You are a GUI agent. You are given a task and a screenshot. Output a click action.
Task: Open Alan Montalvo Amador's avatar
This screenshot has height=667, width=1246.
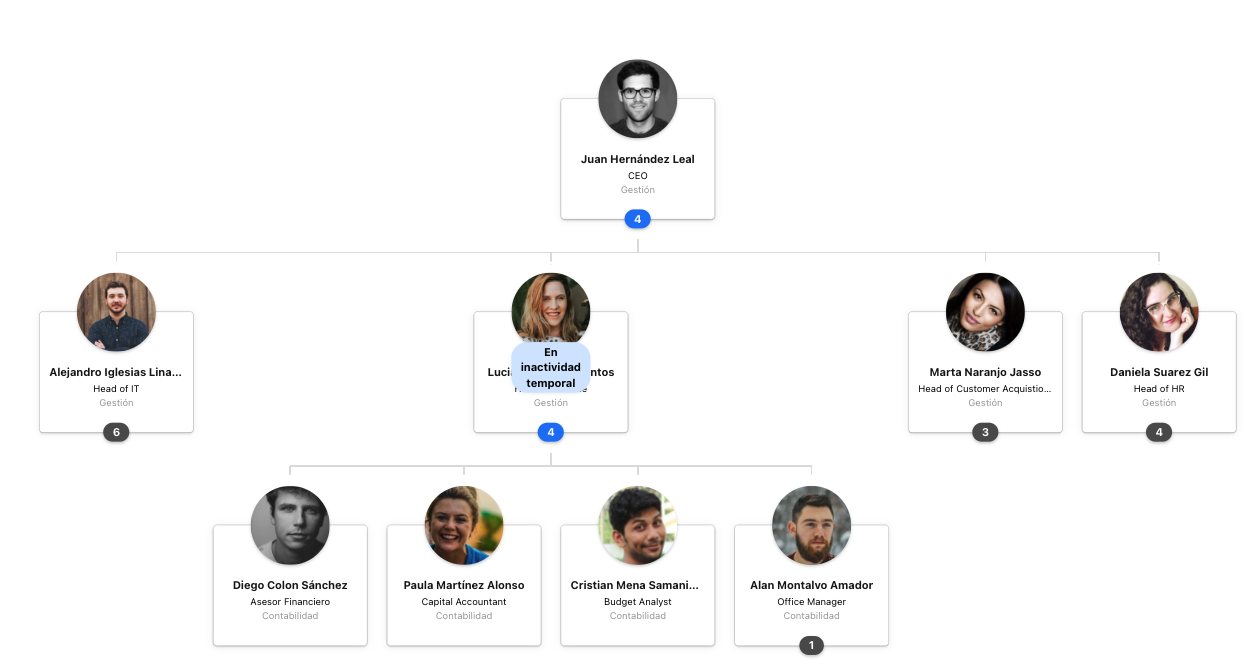point(811,525)
